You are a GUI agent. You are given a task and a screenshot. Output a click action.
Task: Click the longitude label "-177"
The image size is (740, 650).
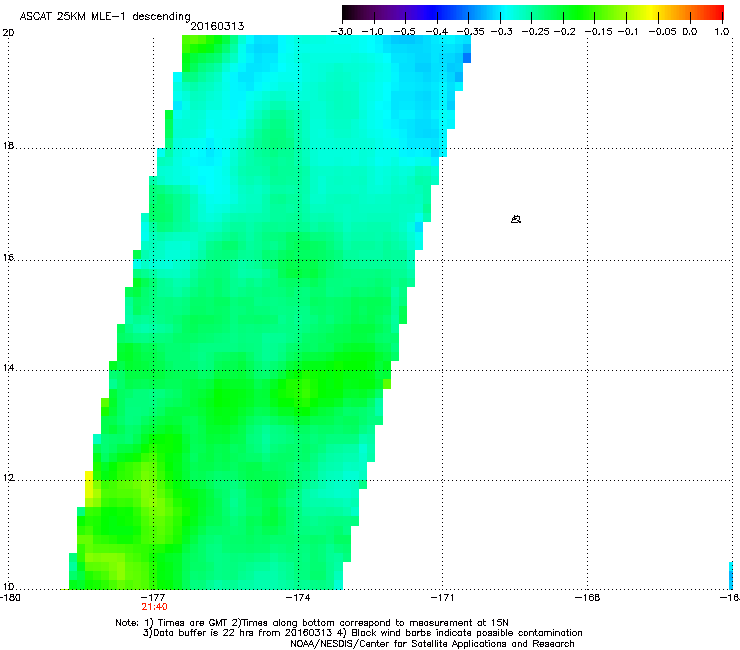(x=153, y=598)
